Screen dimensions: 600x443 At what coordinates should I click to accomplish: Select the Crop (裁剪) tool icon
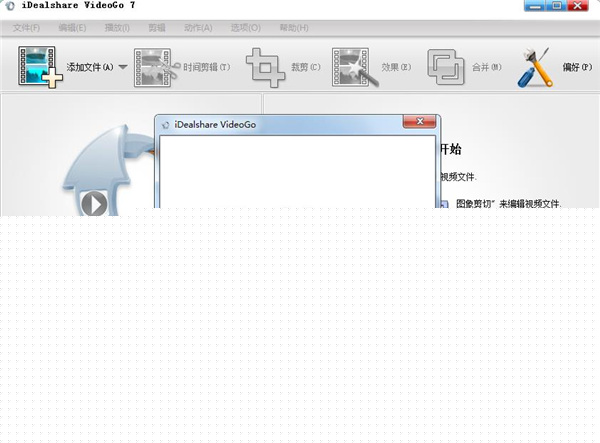coord(265,68)
